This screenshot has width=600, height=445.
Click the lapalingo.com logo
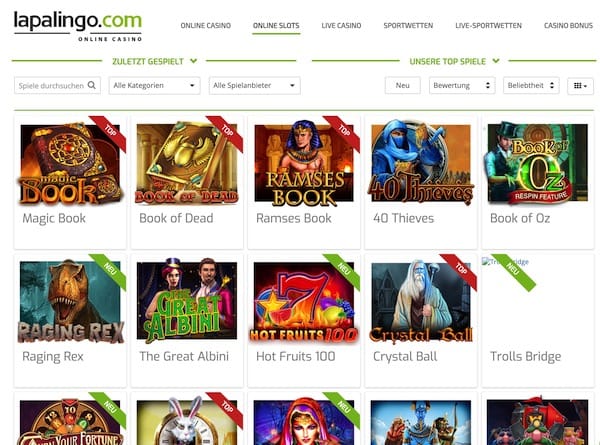[x=78, y=26]
